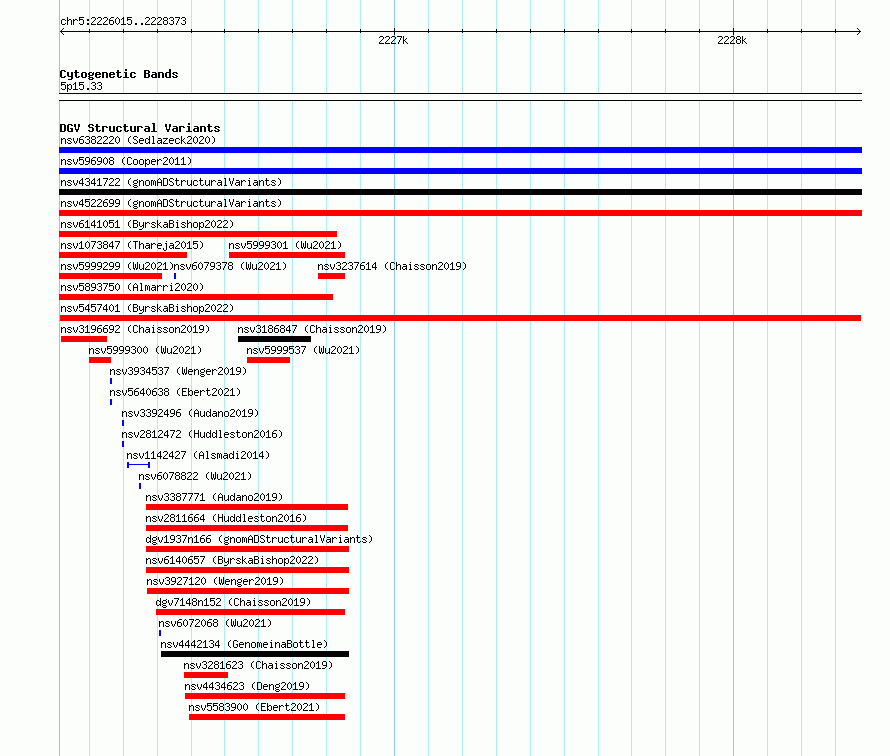Viewport: 890px width, 756px height.
Task: Click the long red bar under nsv5457401
Action: tap(460, 318)
